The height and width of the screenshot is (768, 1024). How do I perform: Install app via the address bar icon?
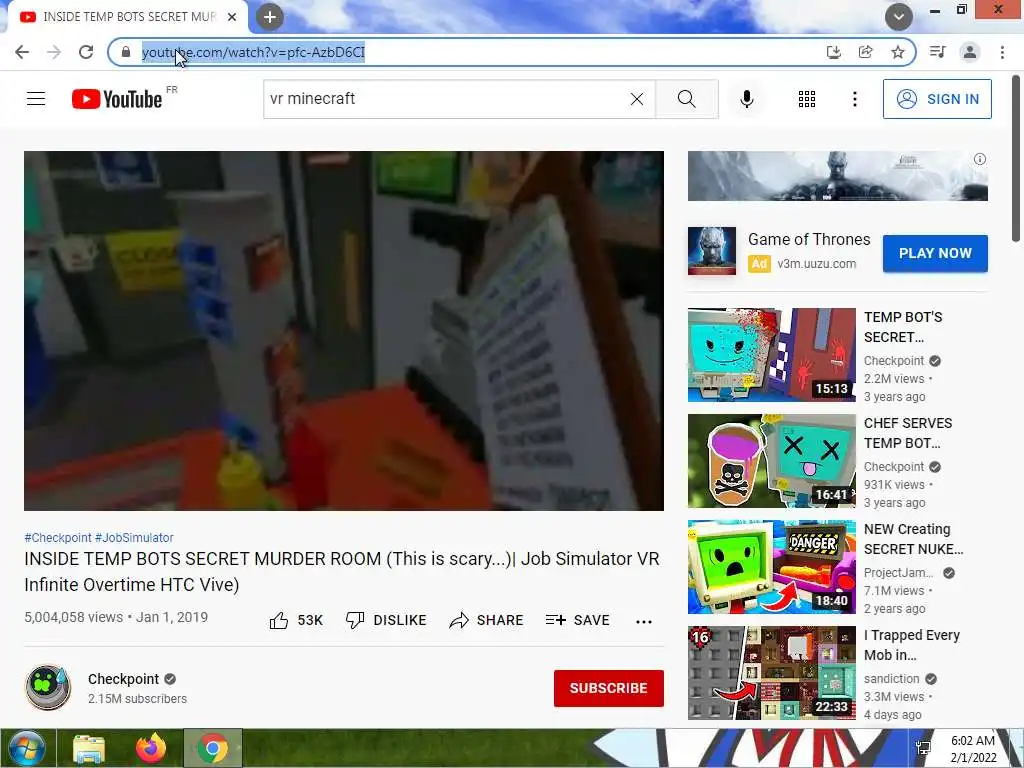click(834, 52)
